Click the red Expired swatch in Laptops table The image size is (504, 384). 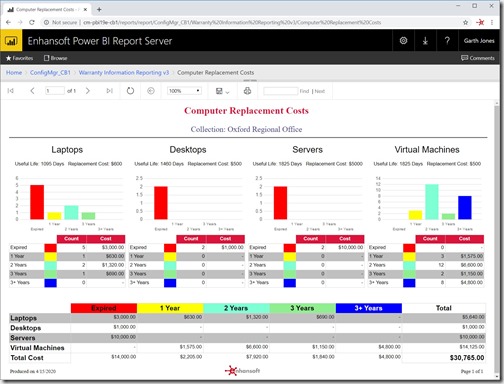(50, 248)
